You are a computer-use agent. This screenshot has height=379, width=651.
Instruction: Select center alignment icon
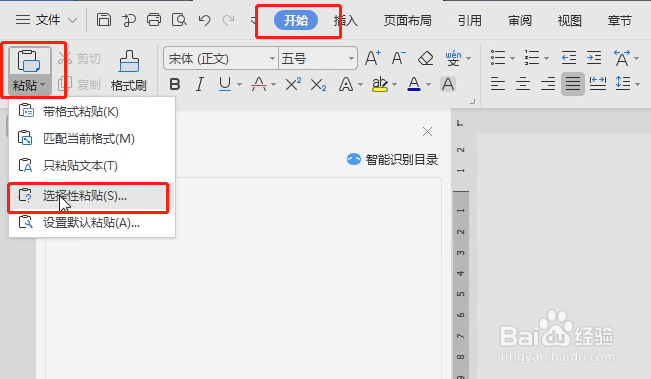coord(523,84)
